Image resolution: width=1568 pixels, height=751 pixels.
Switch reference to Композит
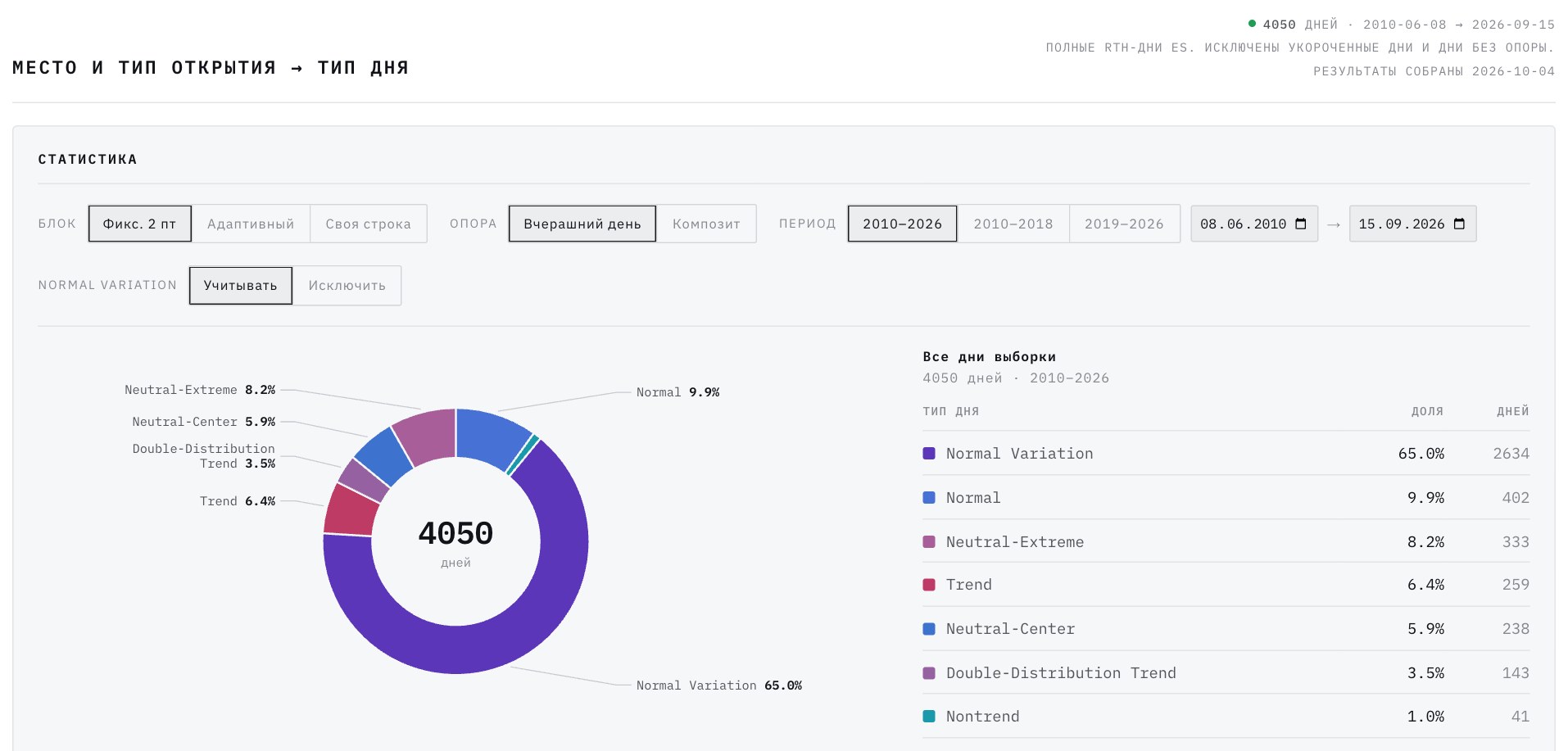[706, 224]
